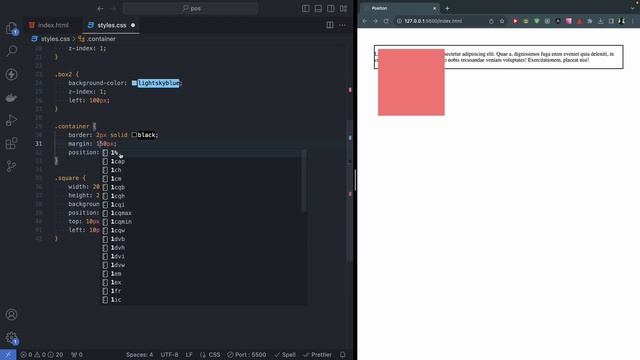
Task: Open a new browser tab
Action: [447, 8]
